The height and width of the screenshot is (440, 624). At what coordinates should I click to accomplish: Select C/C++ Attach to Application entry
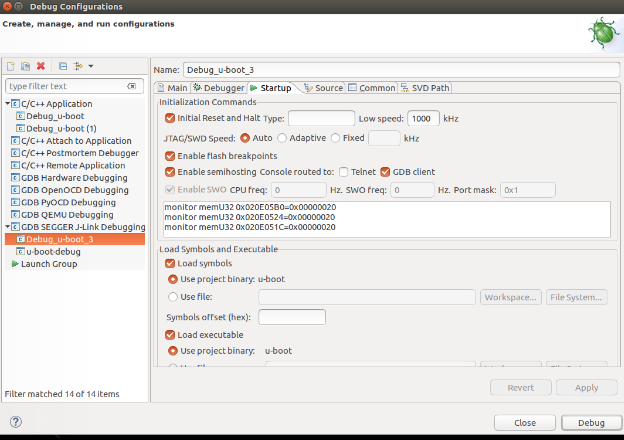click(76, 141)
